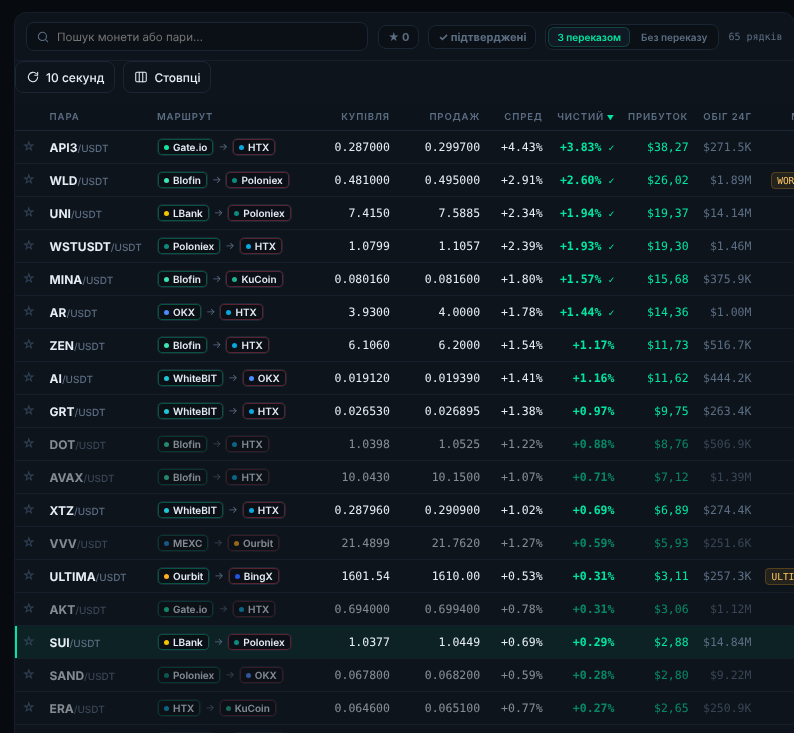Favorite the ULTIMA/USDT pair

[29, 575]
